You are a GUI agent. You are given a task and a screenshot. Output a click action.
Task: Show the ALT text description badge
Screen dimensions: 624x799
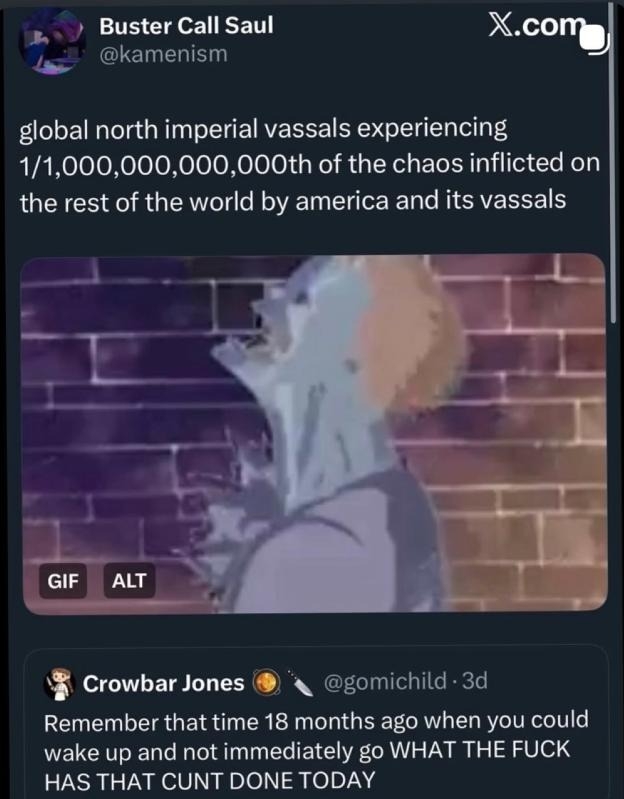[129, 580]
